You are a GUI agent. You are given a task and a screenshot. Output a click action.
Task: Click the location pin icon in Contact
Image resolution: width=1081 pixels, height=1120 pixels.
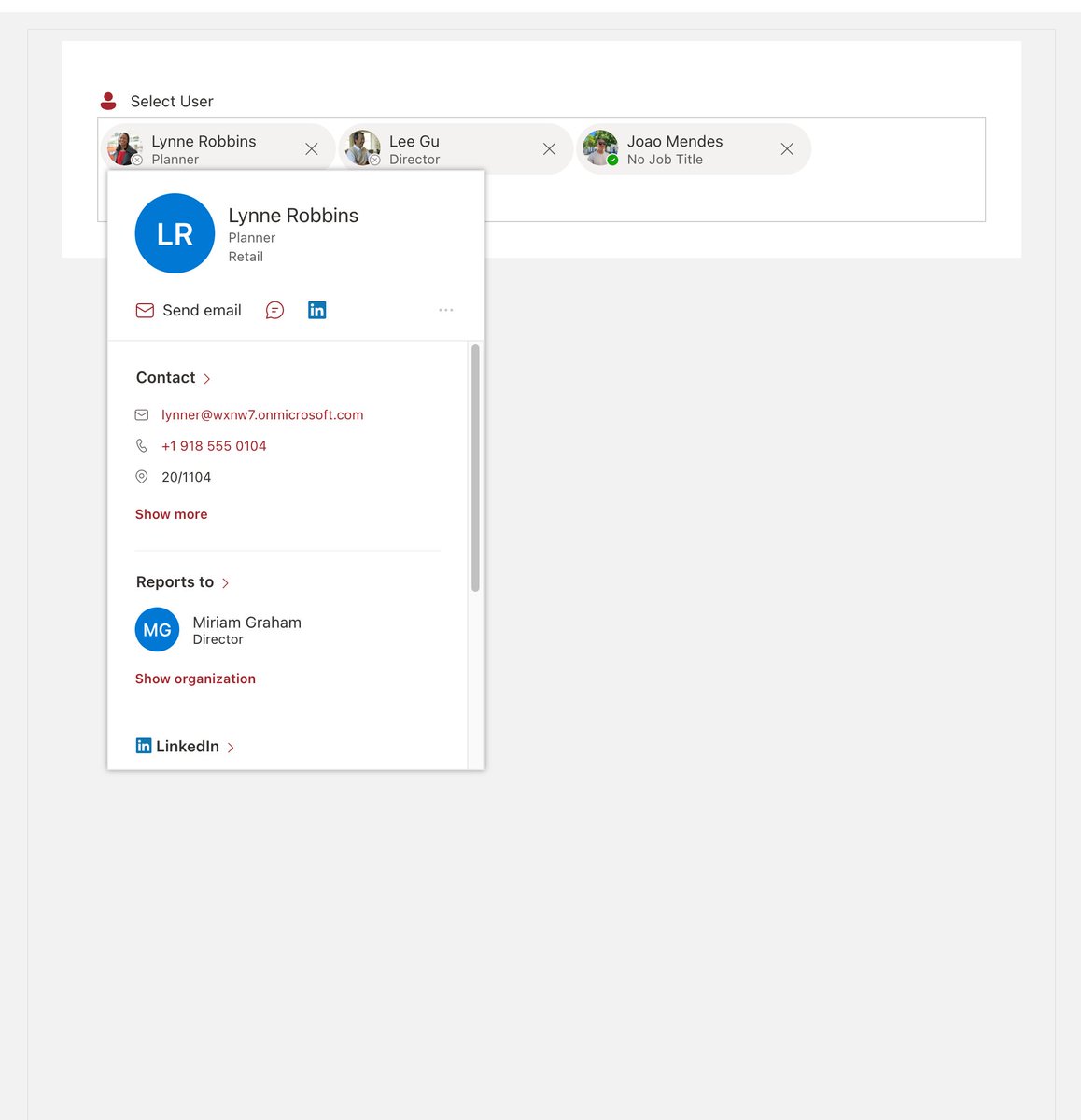pos(141,476)
